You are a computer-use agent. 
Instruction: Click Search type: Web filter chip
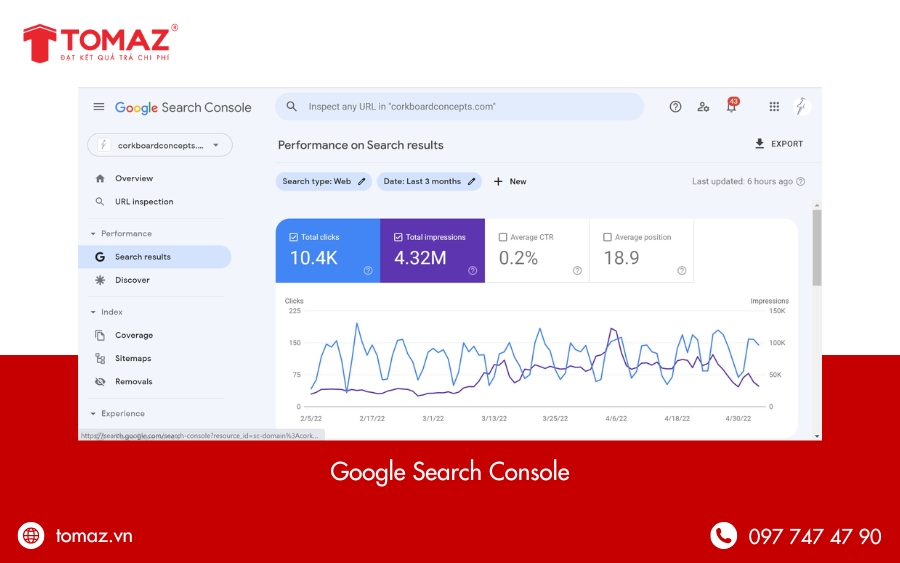324,181
